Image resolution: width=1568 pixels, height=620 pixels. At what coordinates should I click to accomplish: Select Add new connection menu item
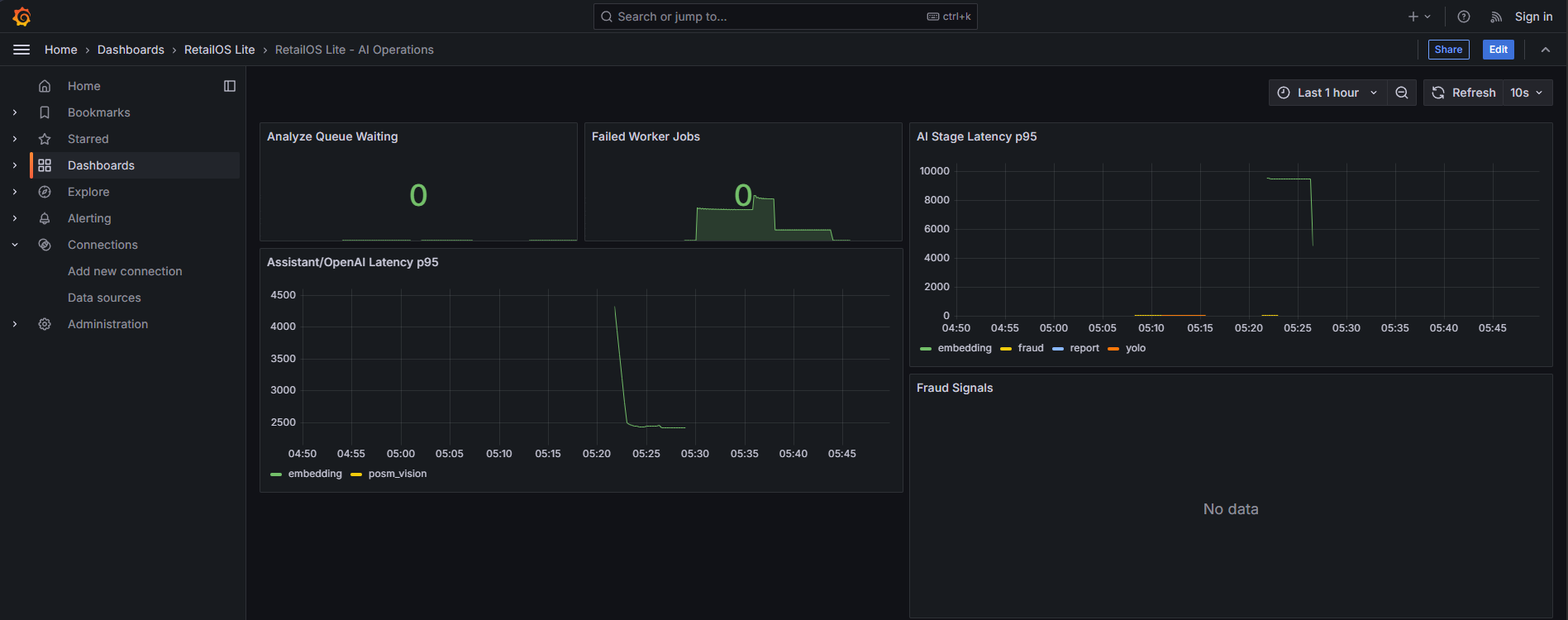(x=125, y=271)
